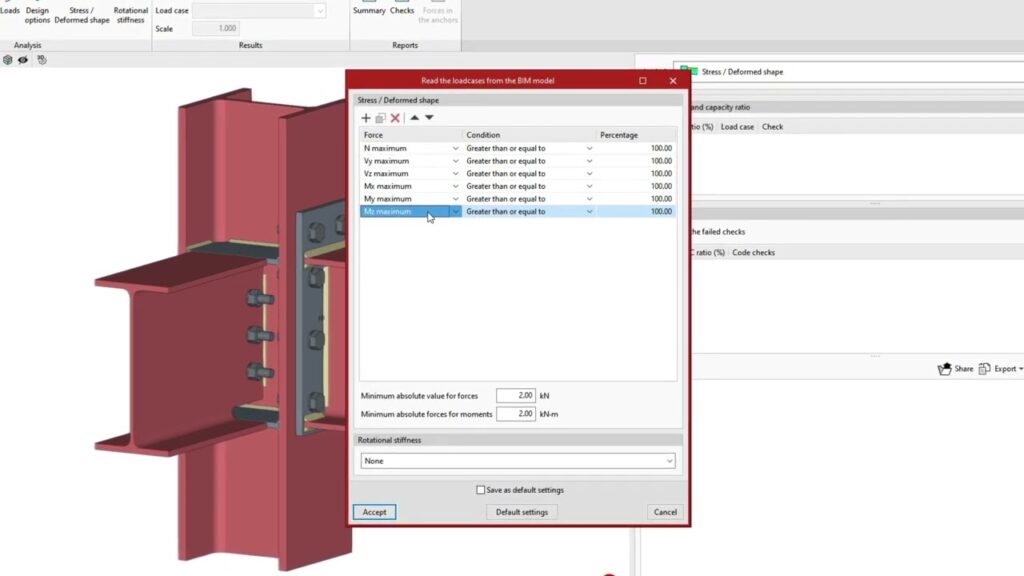Add a new force row with the plus icon

[x=366, y=118]
